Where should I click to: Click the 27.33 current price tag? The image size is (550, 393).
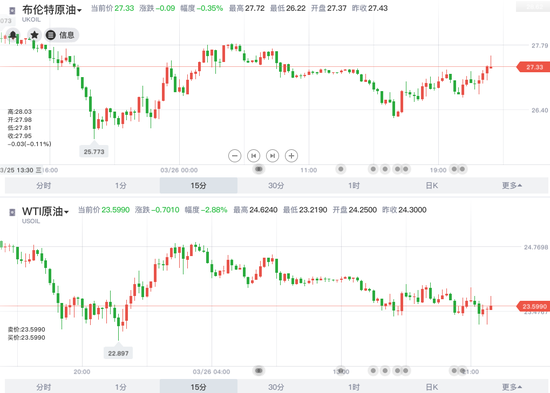pyautogui.click(x=534, y=67)
